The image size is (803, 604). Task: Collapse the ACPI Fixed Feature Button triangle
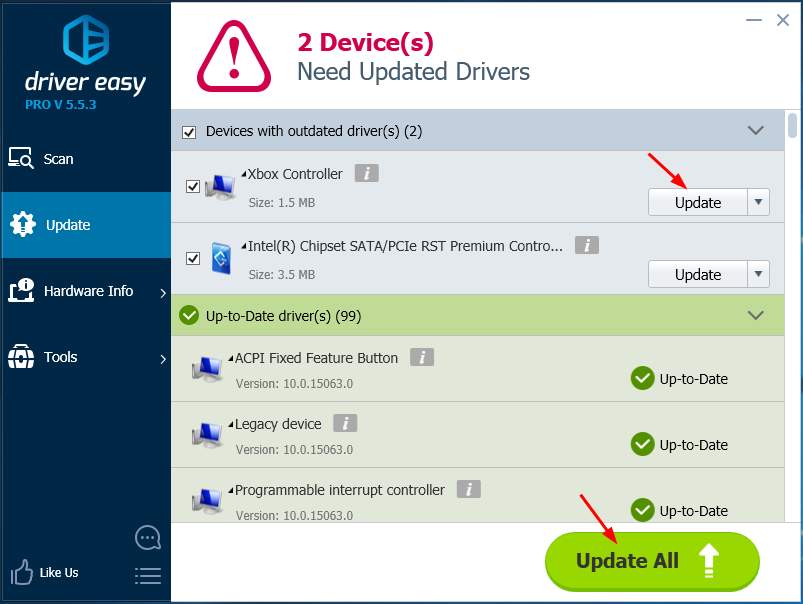tap(231, 358)
